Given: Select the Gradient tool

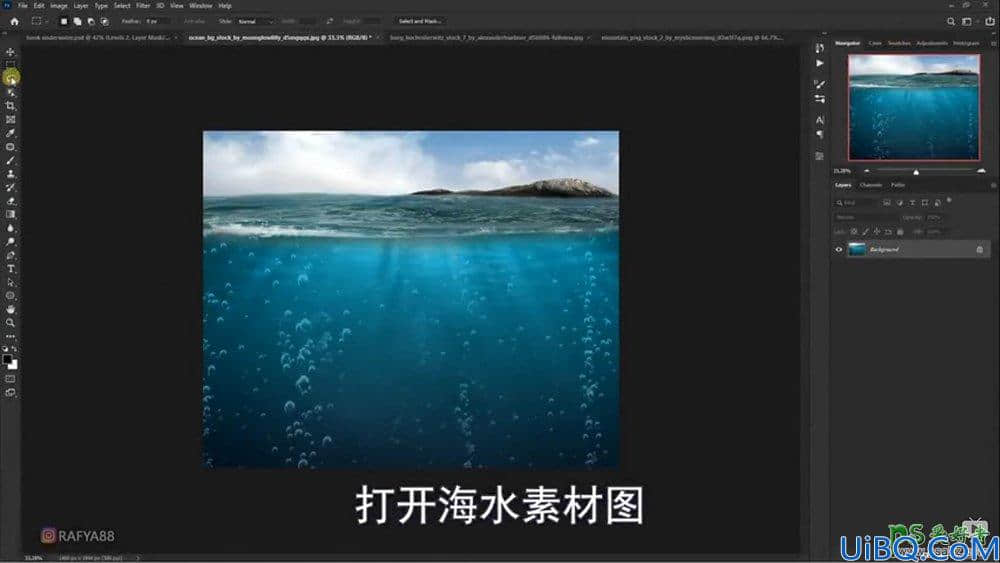Looking at the screenshot, I should click(x=10, y=214).
